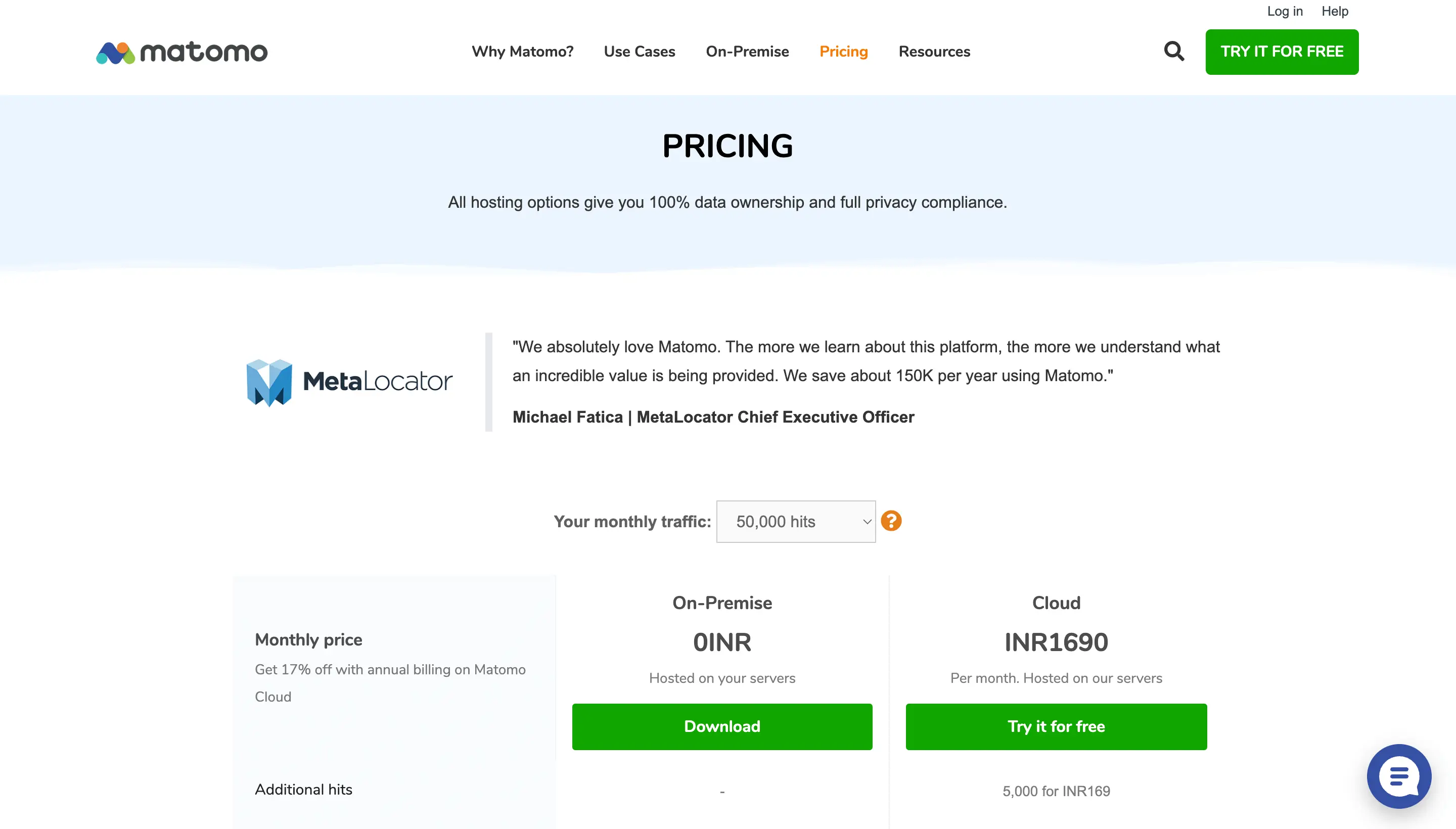Screen dimensions: 1456x829
Task: Click the On-Premise plan heading
Action: pos(722,603)
